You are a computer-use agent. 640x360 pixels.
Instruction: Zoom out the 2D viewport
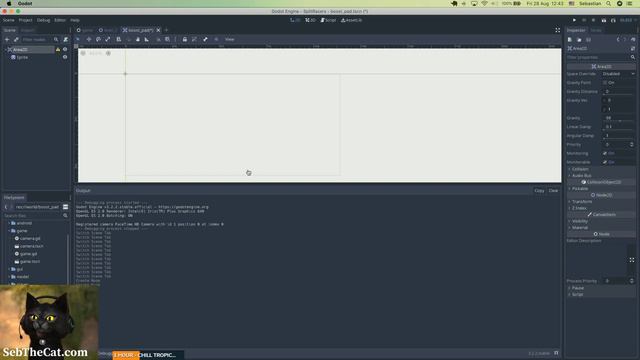coord(83,53)
